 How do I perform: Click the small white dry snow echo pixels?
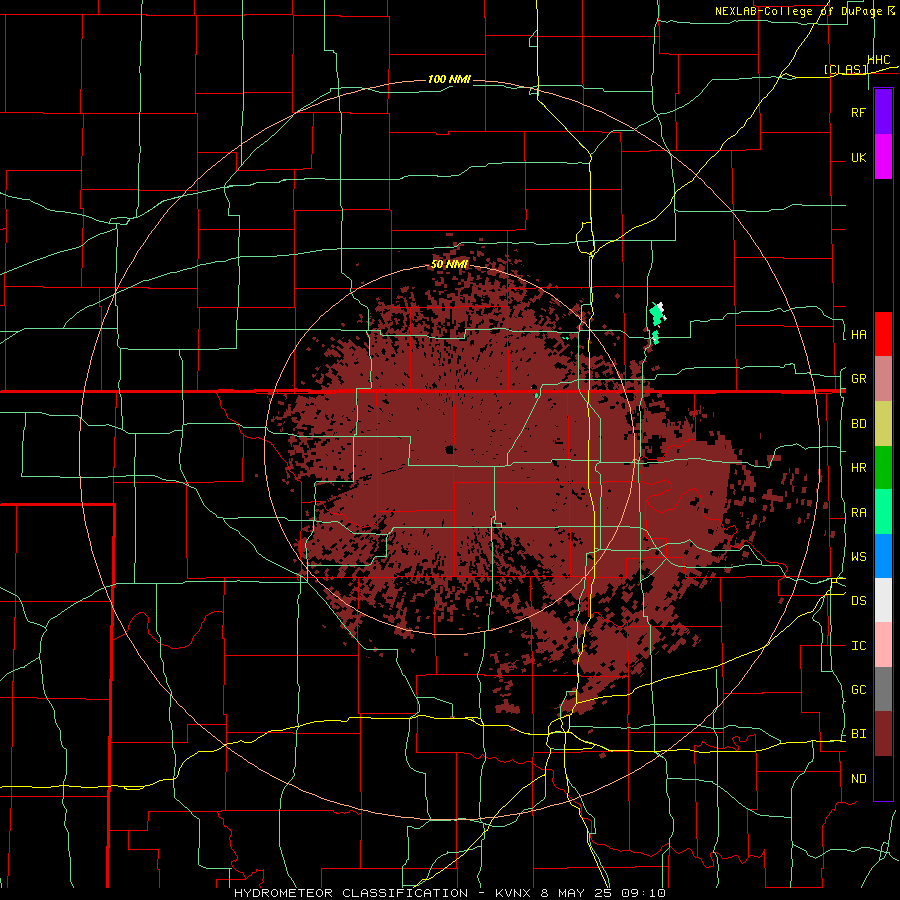[x=661, y=306]
